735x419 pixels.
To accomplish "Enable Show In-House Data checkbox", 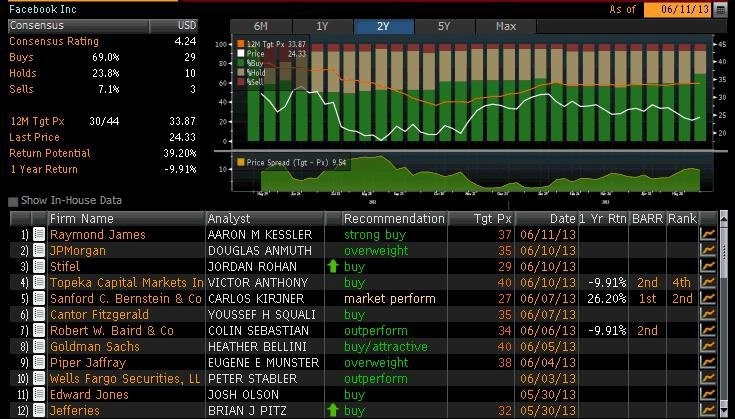I will 13,202.
